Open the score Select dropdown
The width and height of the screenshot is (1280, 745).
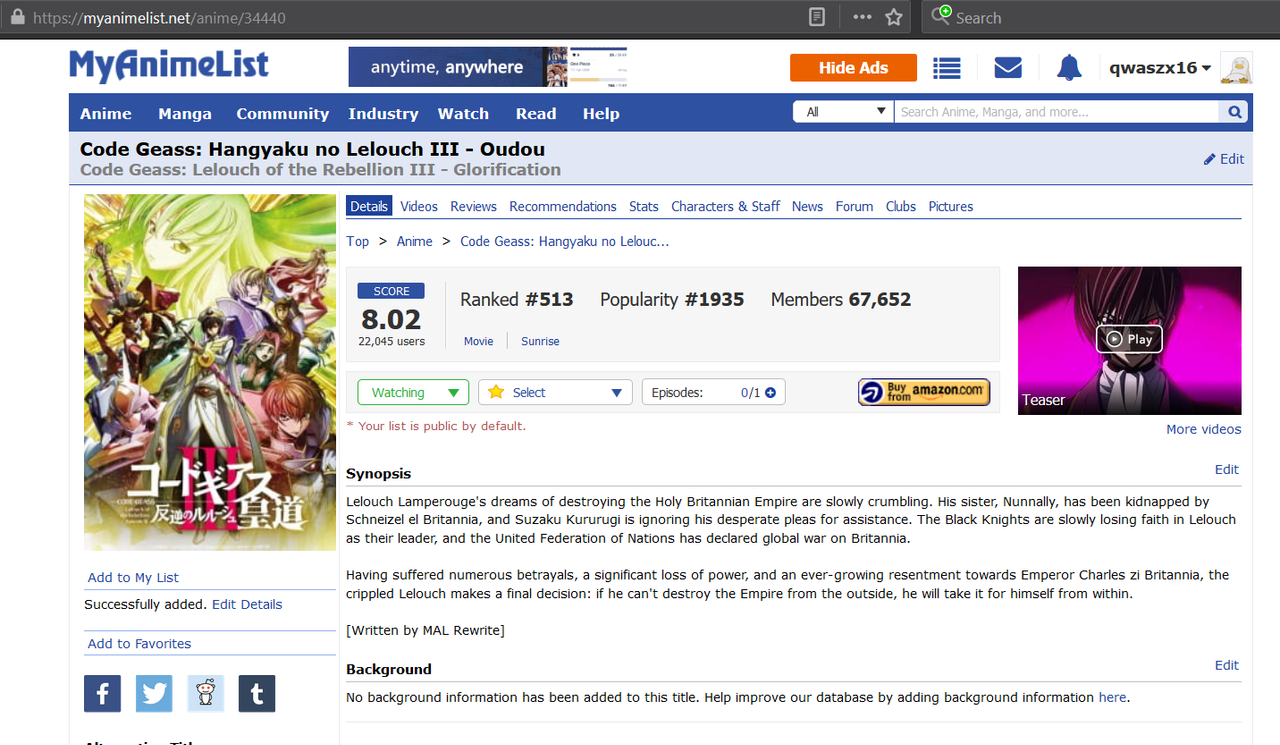pyautogui.click(x=555, y=392)
